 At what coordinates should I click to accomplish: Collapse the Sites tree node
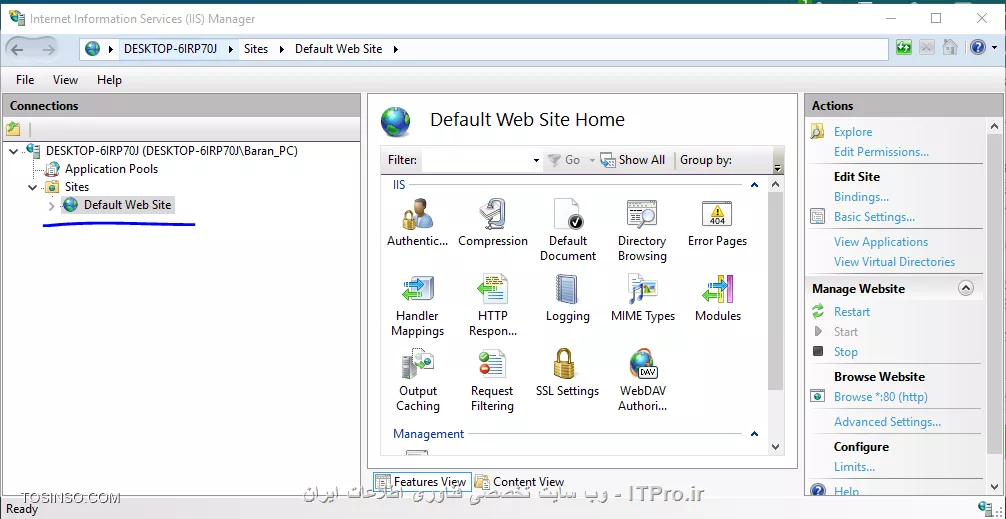pyautogui.click(x=33, y=187)
